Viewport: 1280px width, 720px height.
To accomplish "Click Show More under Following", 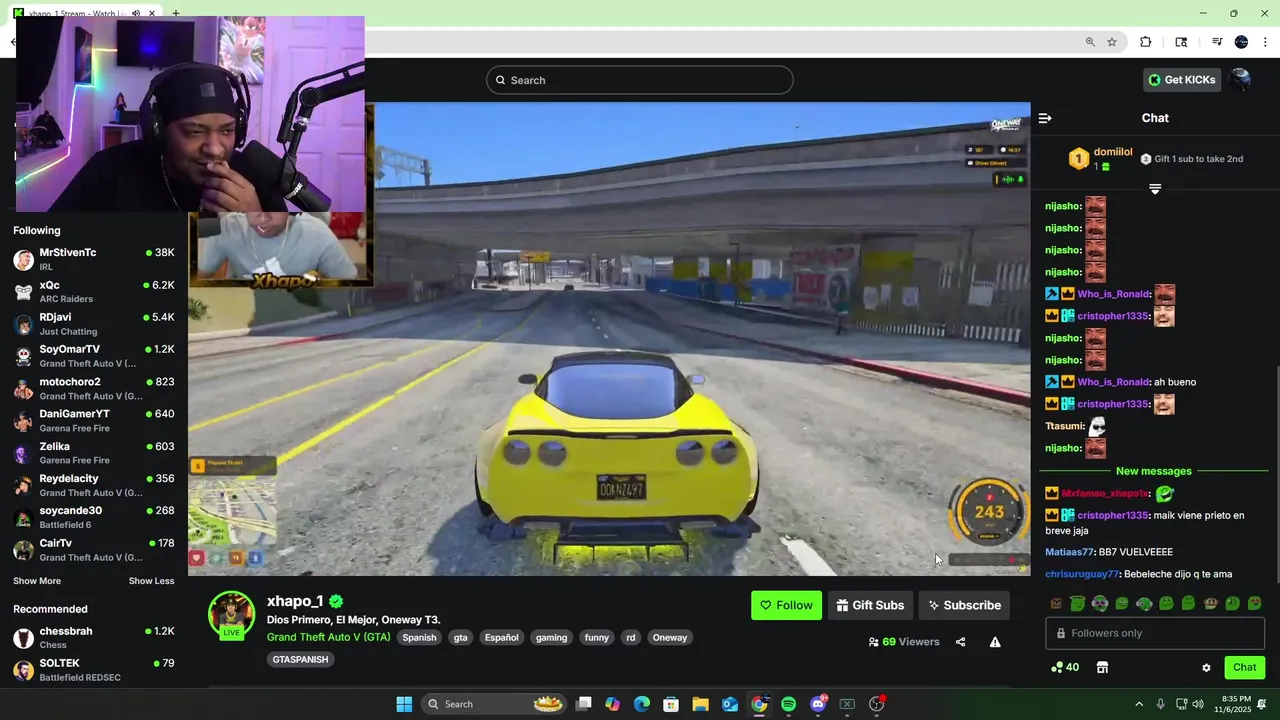I will coord(37,581).
